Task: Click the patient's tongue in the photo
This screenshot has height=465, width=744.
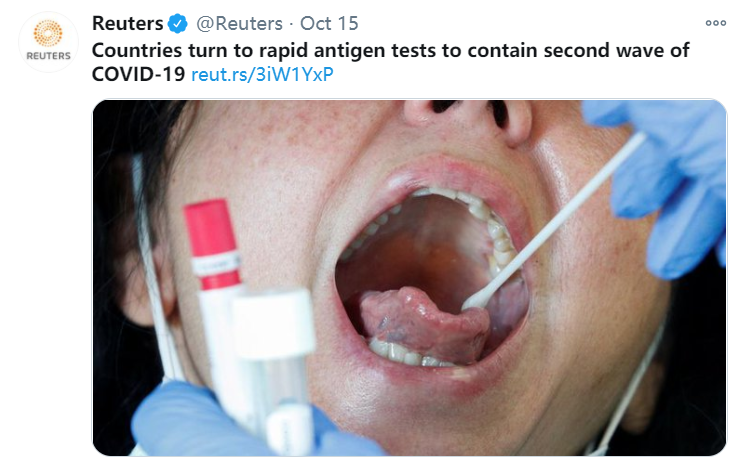Action: [x=425, y=323]
